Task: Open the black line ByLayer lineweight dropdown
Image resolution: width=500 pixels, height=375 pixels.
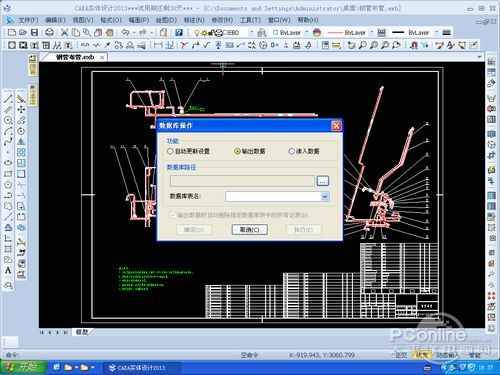Action: (436, 33)
